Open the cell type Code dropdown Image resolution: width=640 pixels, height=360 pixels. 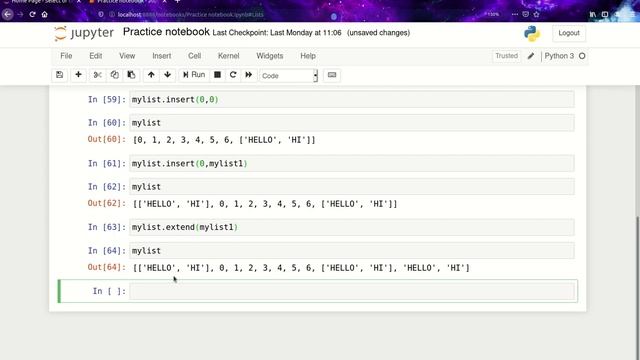(289, 76)
